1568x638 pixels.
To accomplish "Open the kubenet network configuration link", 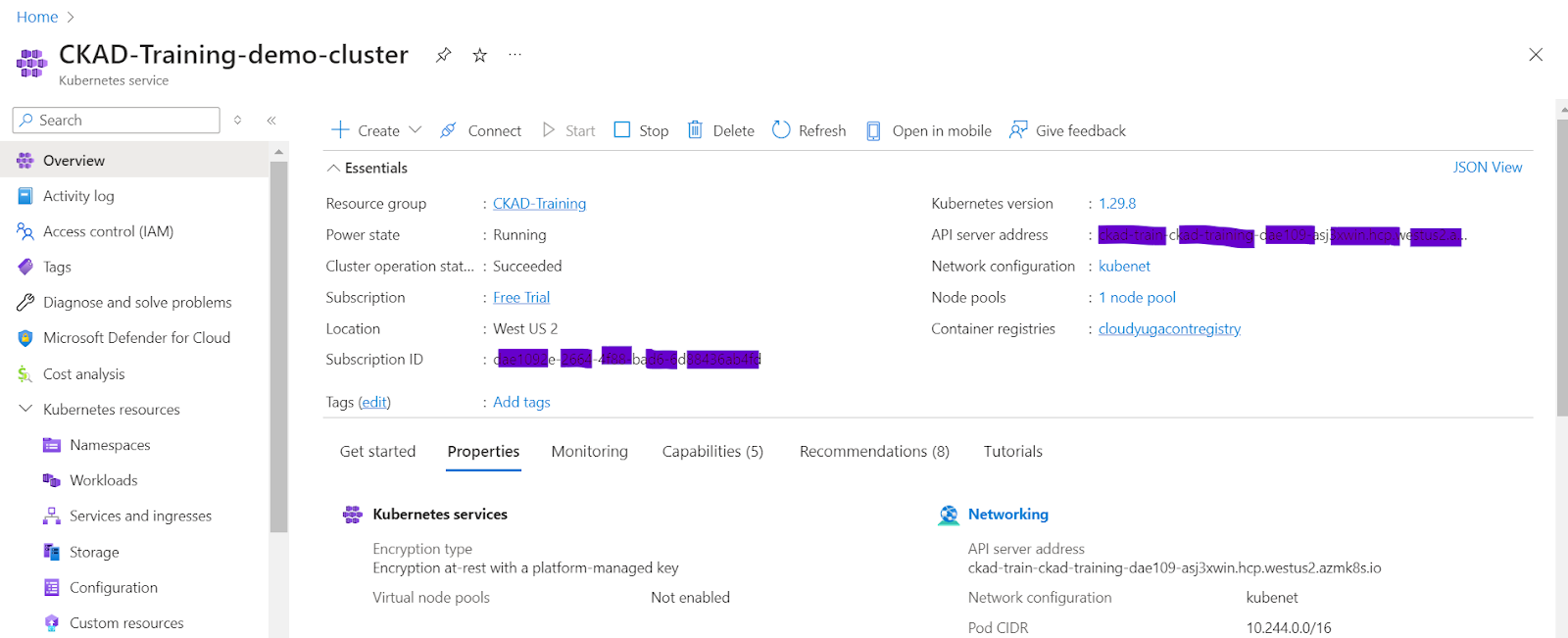I will (x=1124, y=266).
